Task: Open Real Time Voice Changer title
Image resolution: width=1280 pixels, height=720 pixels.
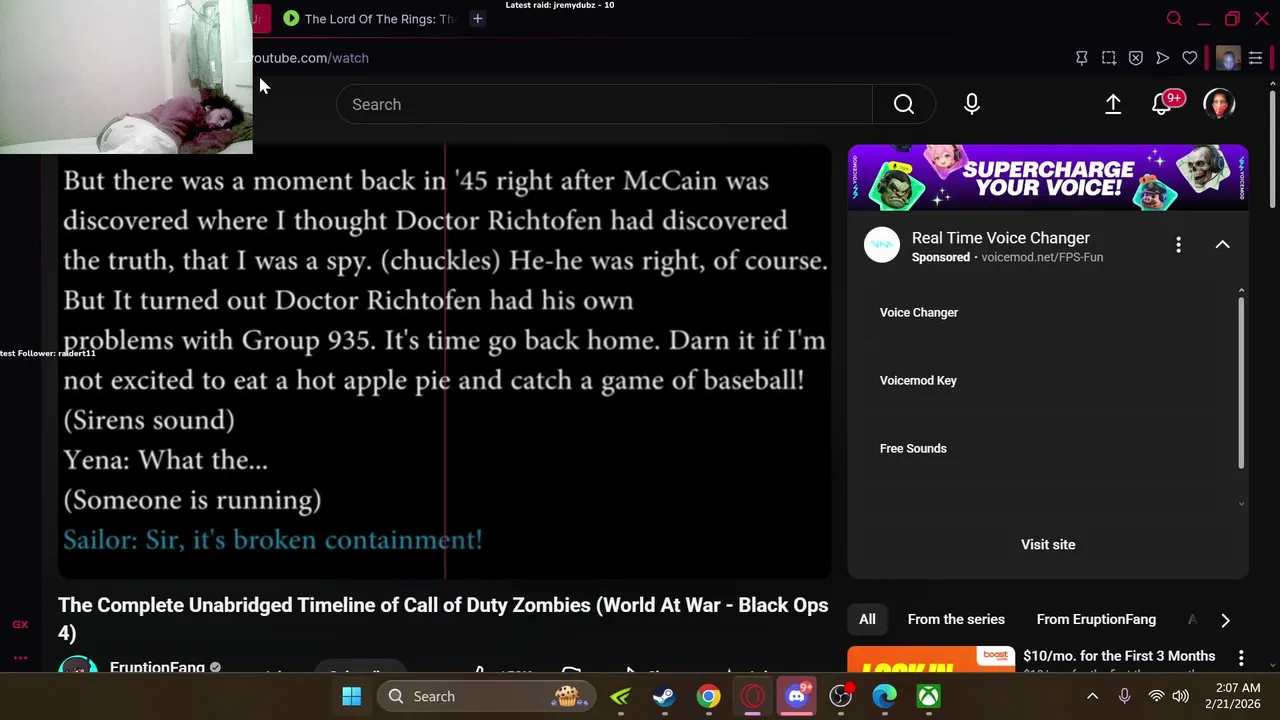Action: [x=1001, y=238]
